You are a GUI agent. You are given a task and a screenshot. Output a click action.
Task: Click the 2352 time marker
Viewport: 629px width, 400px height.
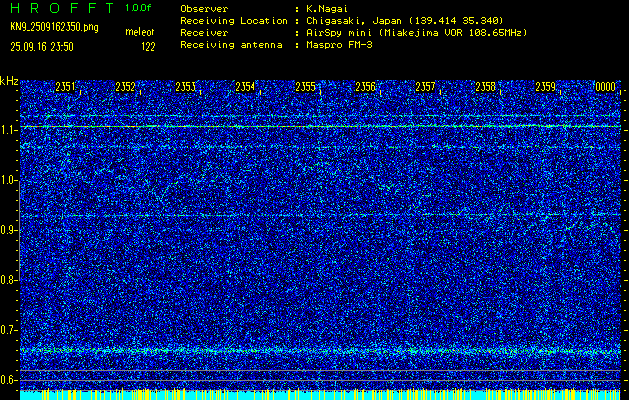tap(125, 87)
